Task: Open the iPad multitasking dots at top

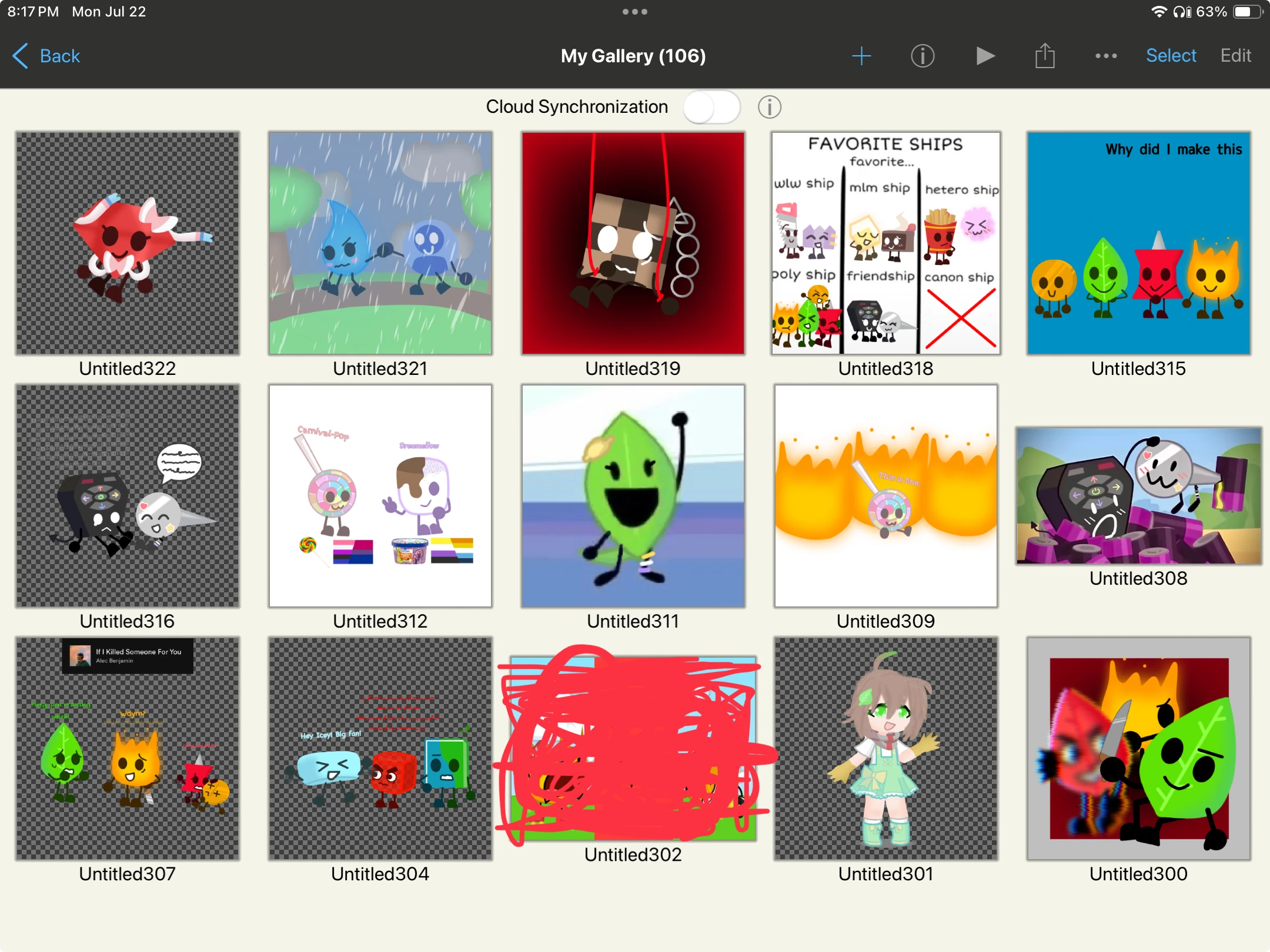Action: pos(635,12)
